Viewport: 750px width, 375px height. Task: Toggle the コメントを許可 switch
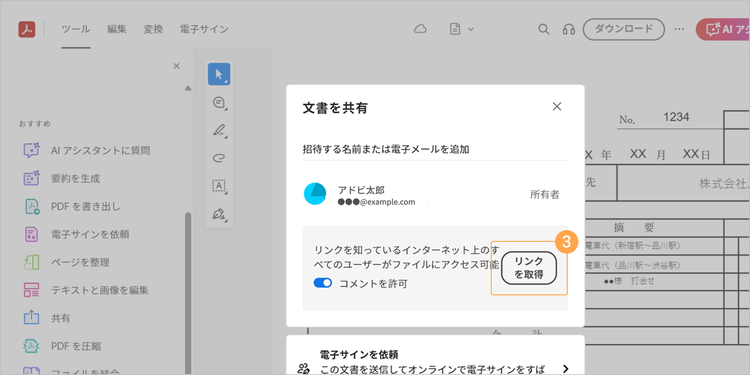click(323, 283)
